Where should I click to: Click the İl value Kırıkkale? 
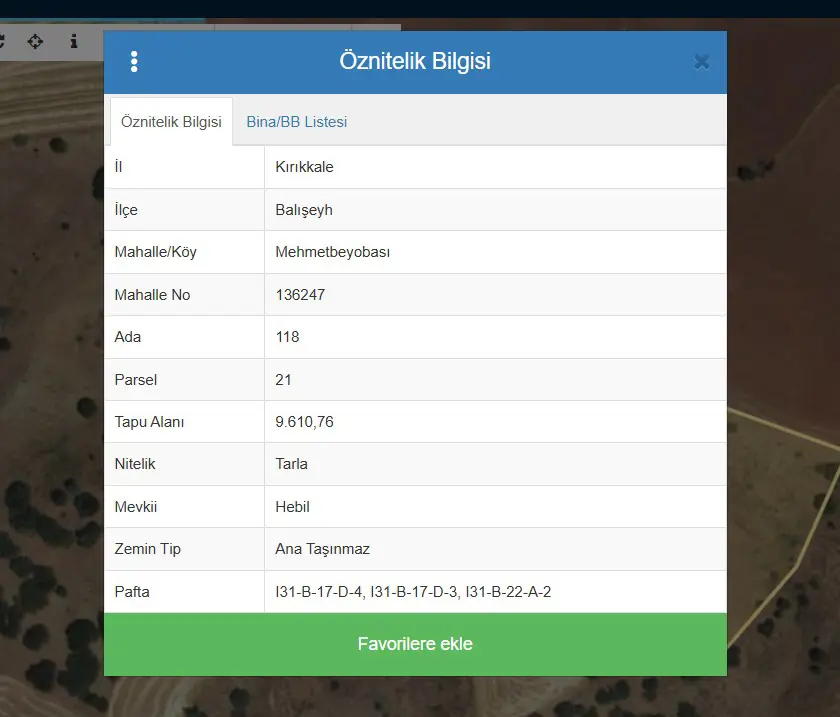[x=304, y=167]
